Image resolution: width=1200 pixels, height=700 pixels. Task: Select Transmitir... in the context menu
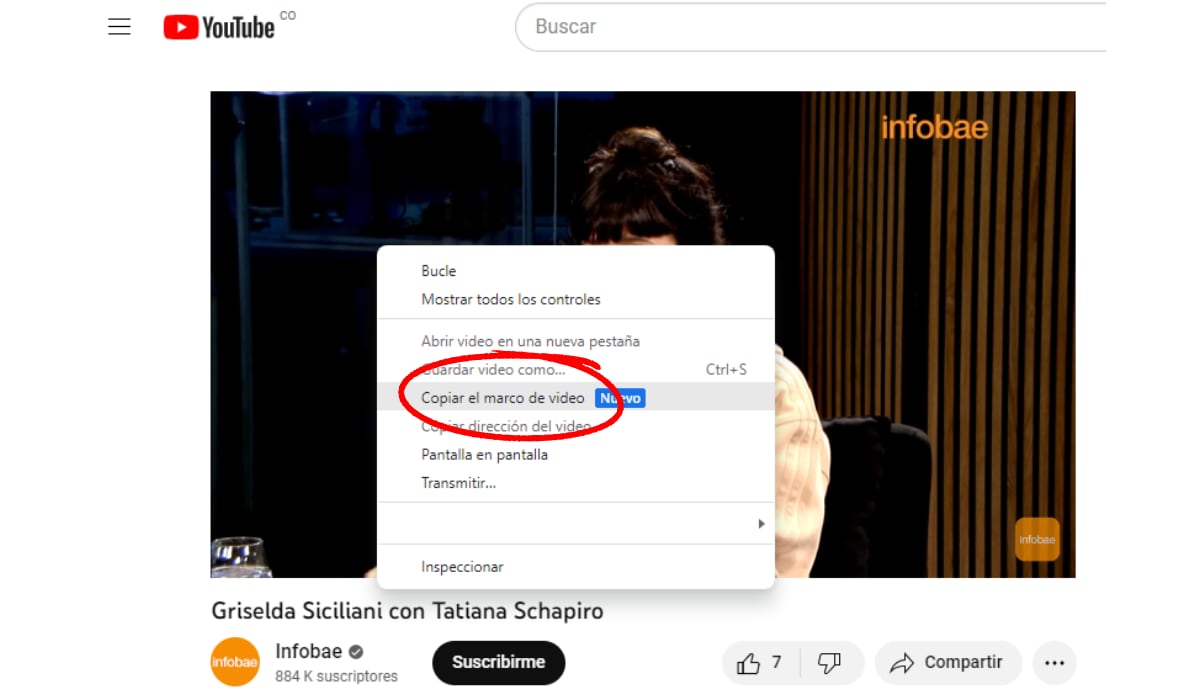(459, 483)
